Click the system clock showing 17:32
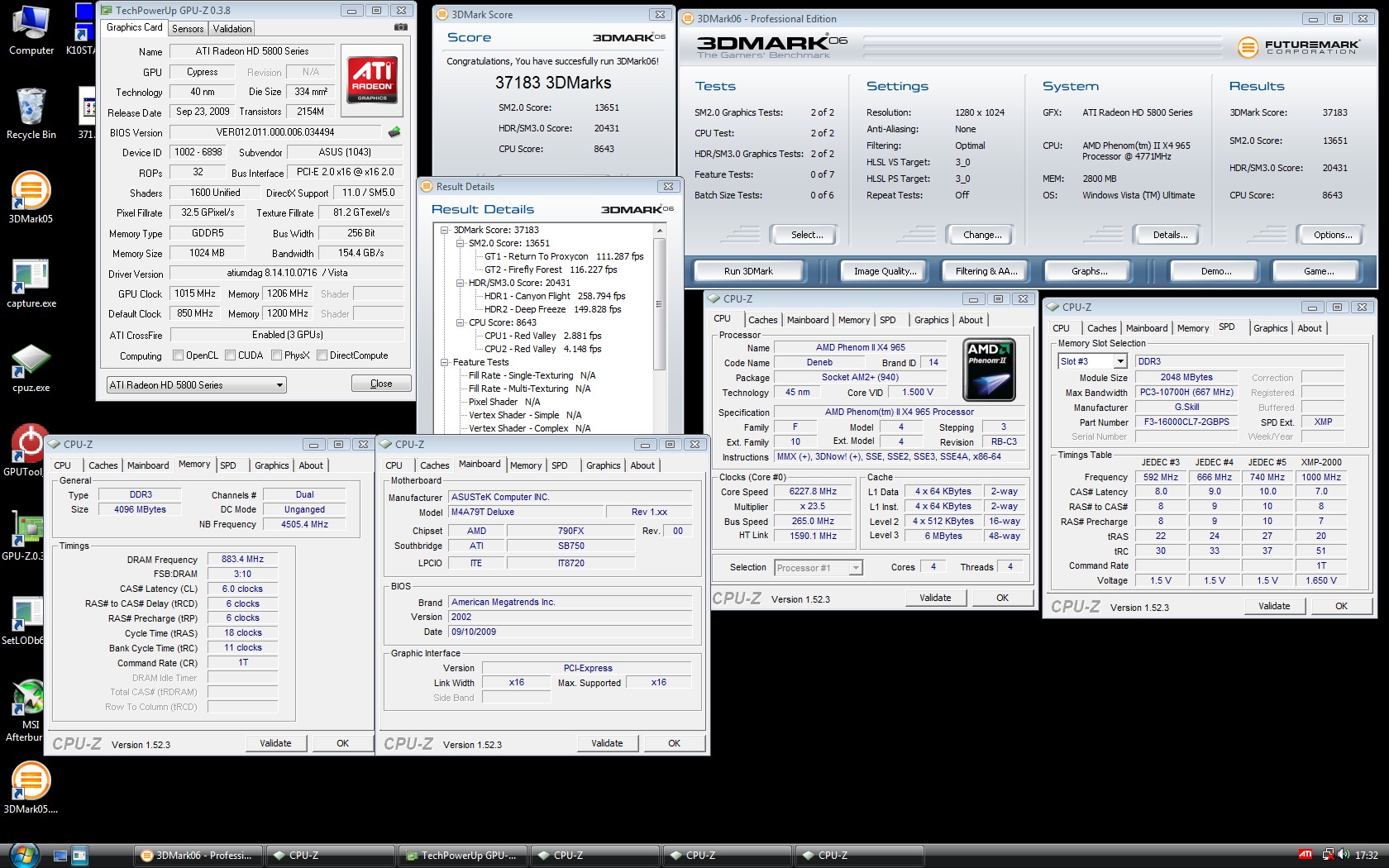The height and width of the screenshot is (868, 1389). point(1366,856)
